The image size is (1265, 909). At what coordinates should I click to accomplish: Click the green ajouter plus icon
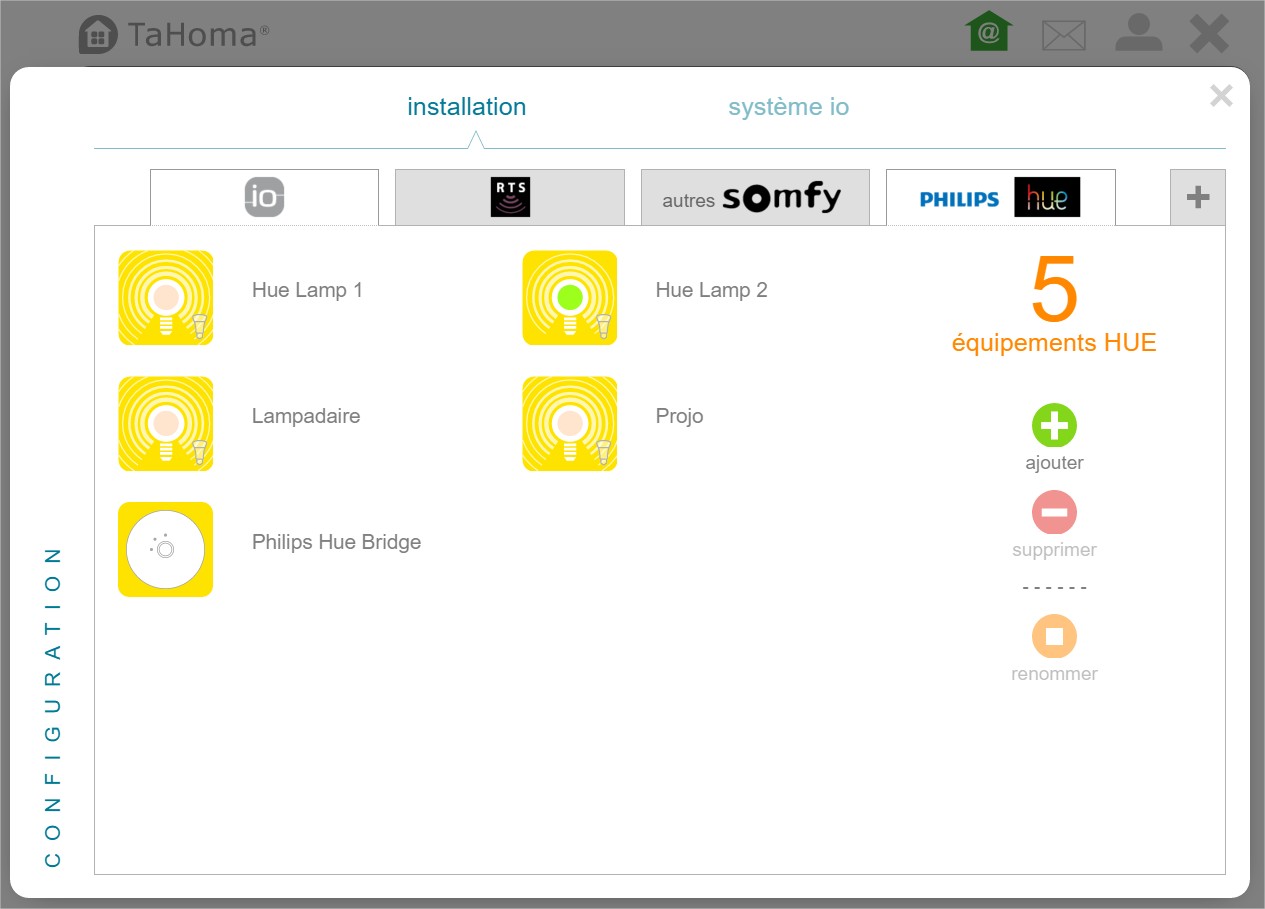(1054, 426)
